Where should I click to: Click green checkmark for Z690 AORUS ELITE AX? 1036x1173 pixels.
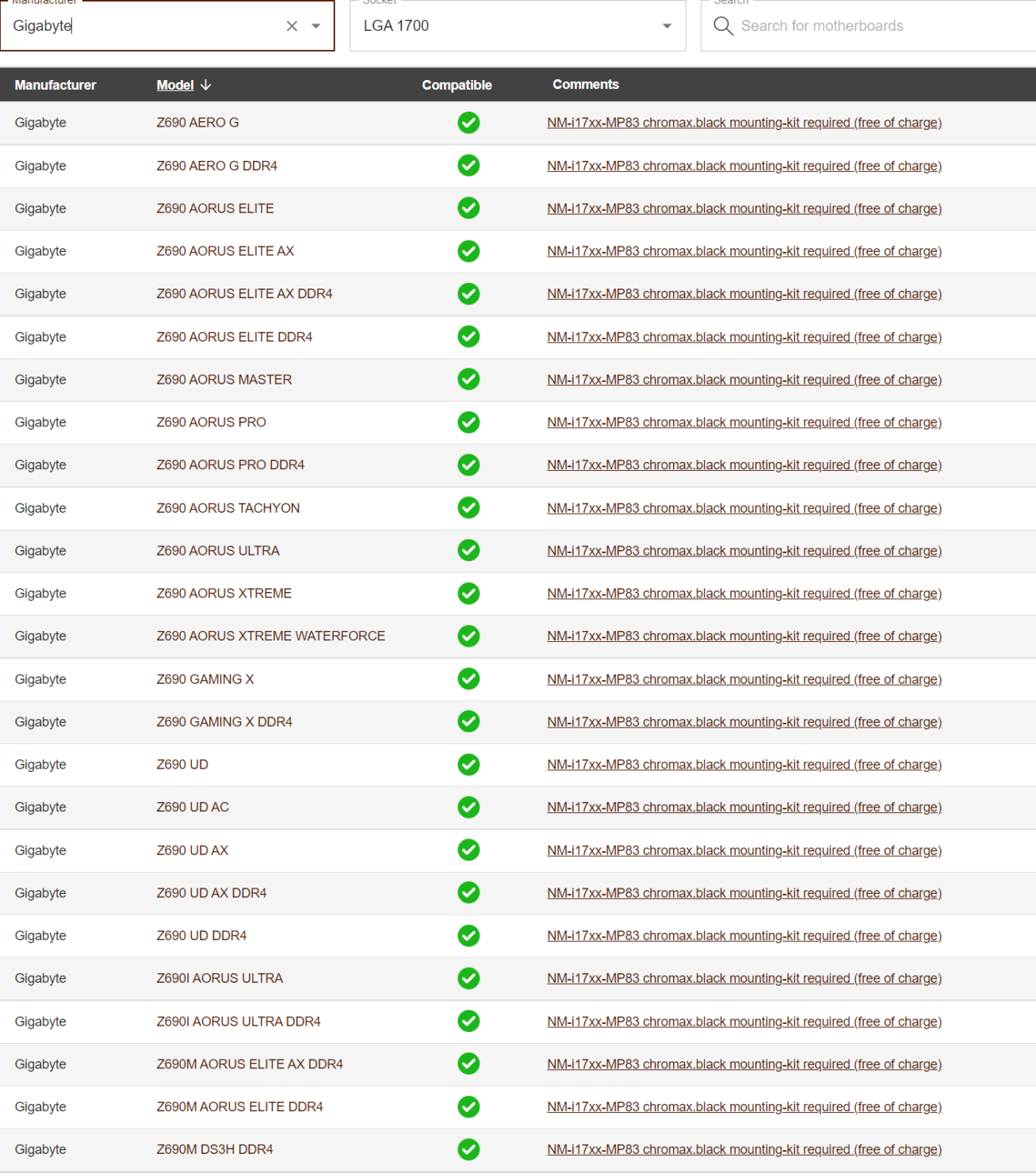coord(468,251)
